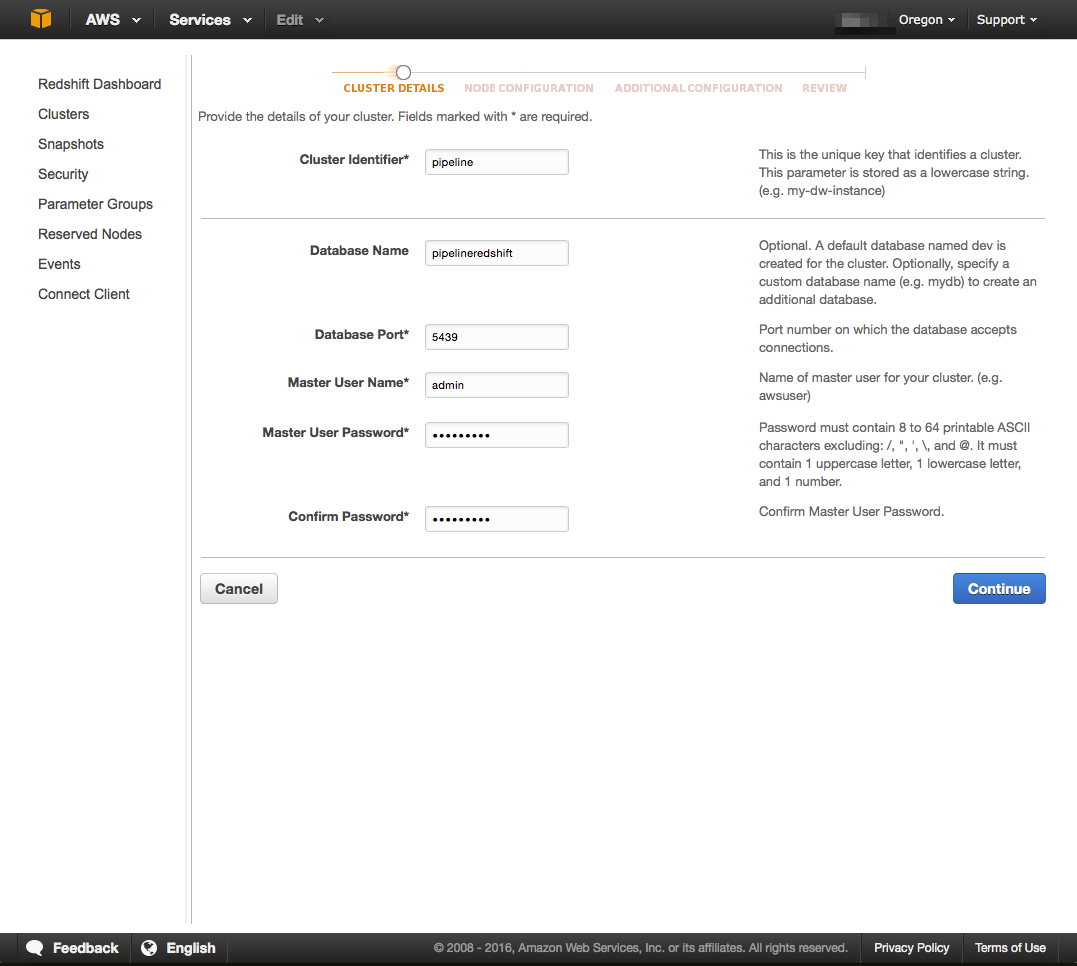Focus the Master User Password field
This screenshot has width=1077, height=966.
pos(497,435)
